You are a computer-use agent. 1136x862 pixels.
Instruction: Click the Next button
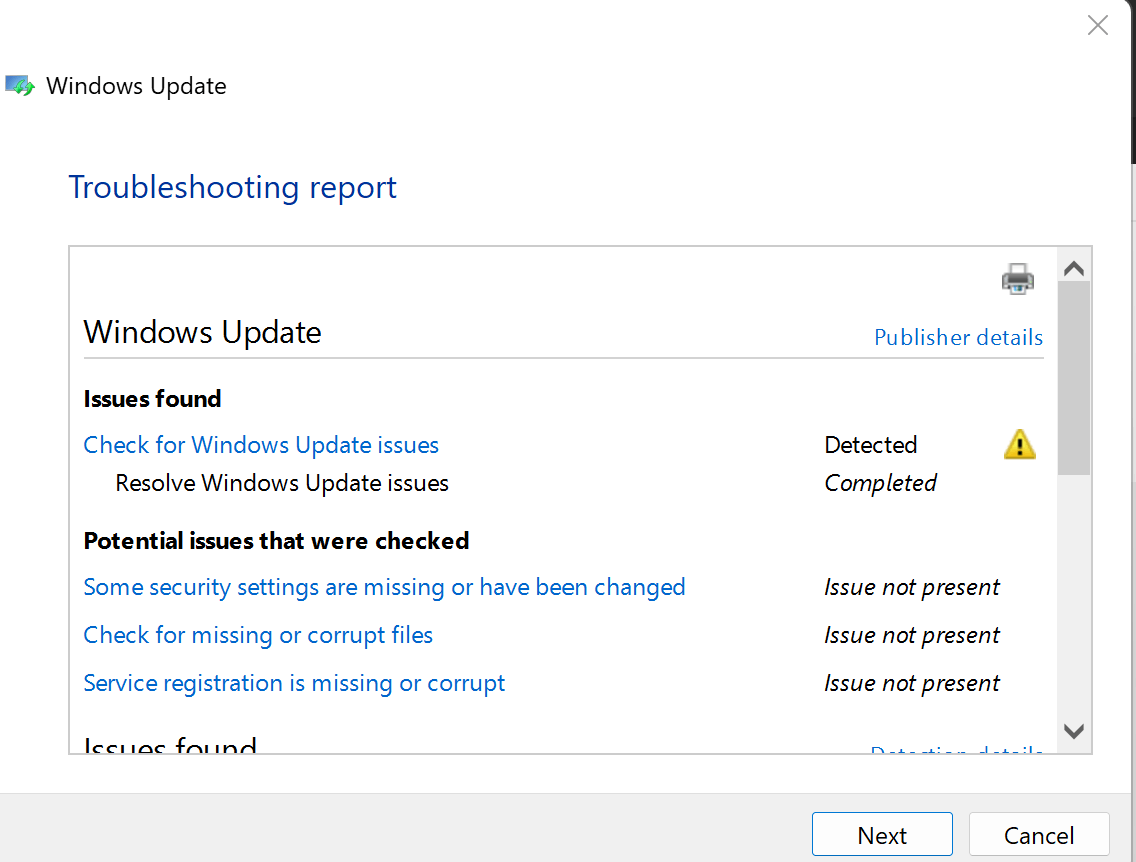(x=882, y=834)
